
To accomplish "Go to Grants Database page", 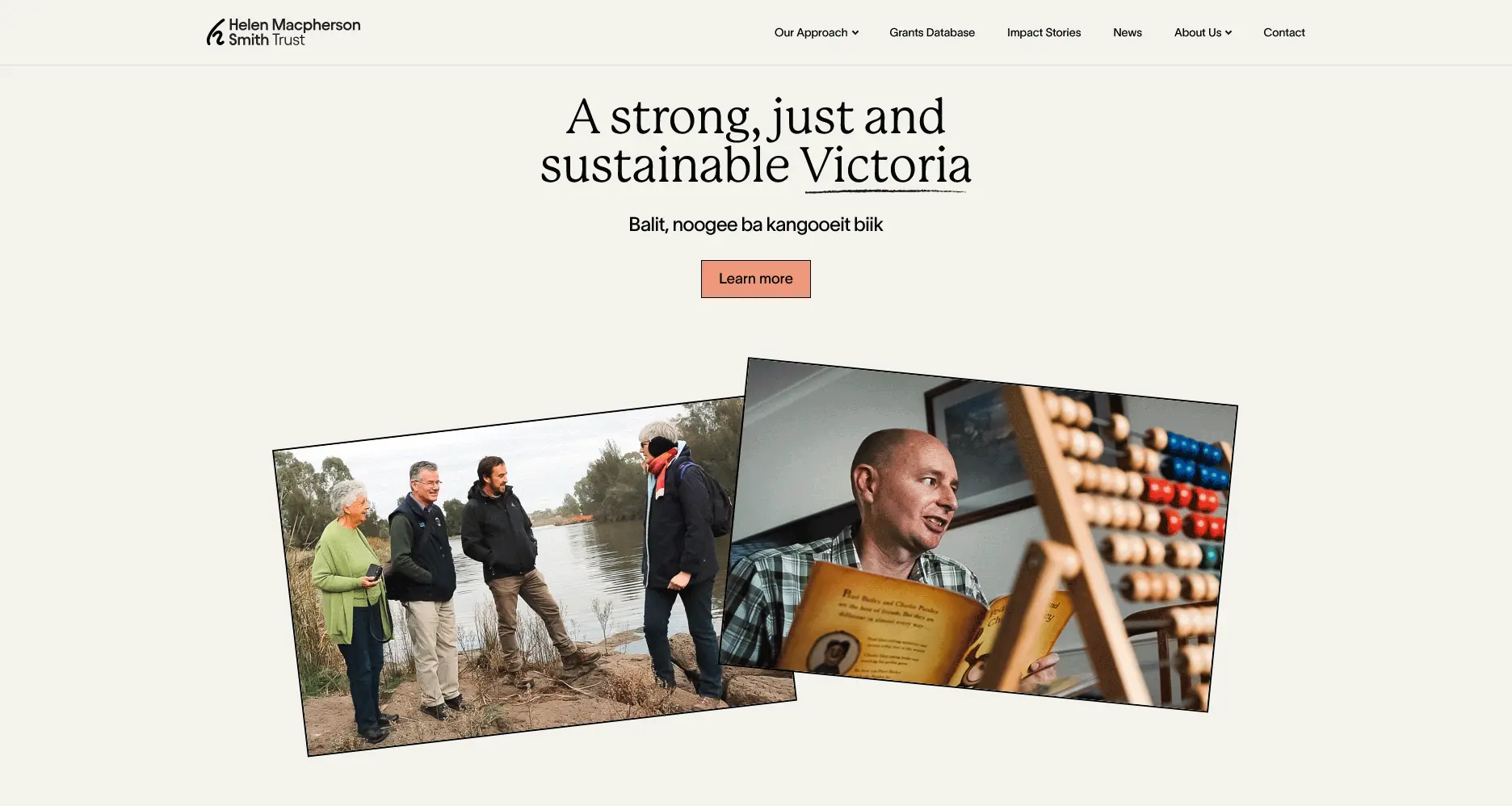I will pyautogui.click(x=932, y=32).
